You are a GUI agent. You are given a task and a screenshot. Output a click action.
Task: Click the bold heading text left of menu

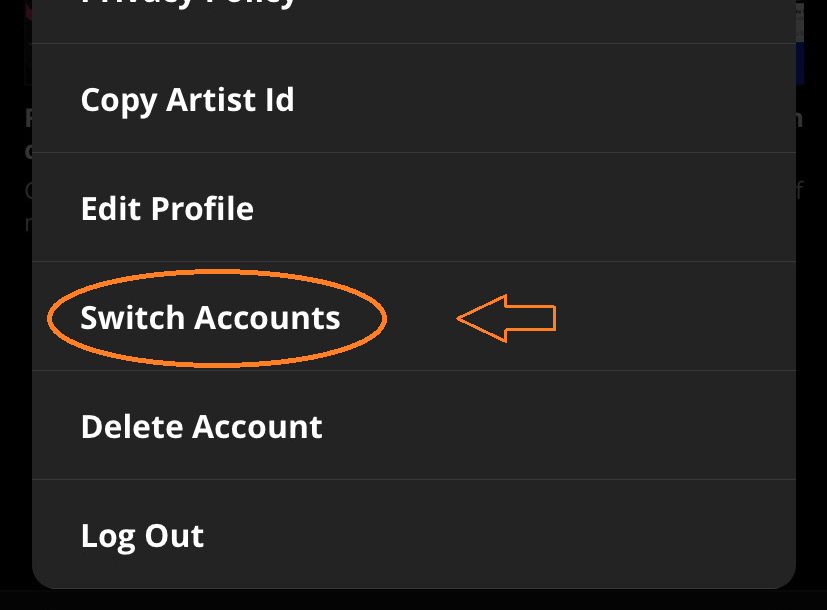coord(28,118)
